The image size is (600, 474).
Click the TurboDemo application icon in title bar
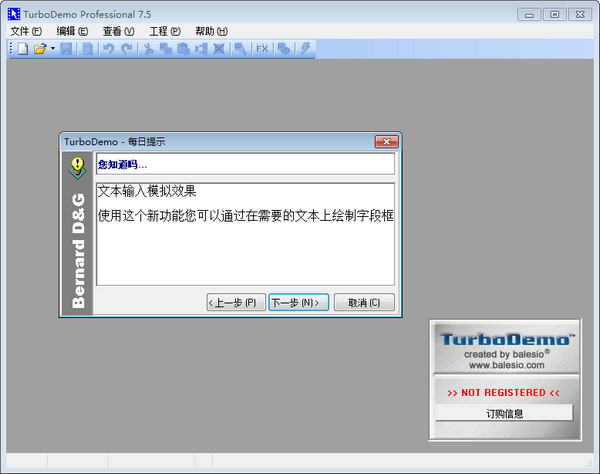(x=14, y=14)
